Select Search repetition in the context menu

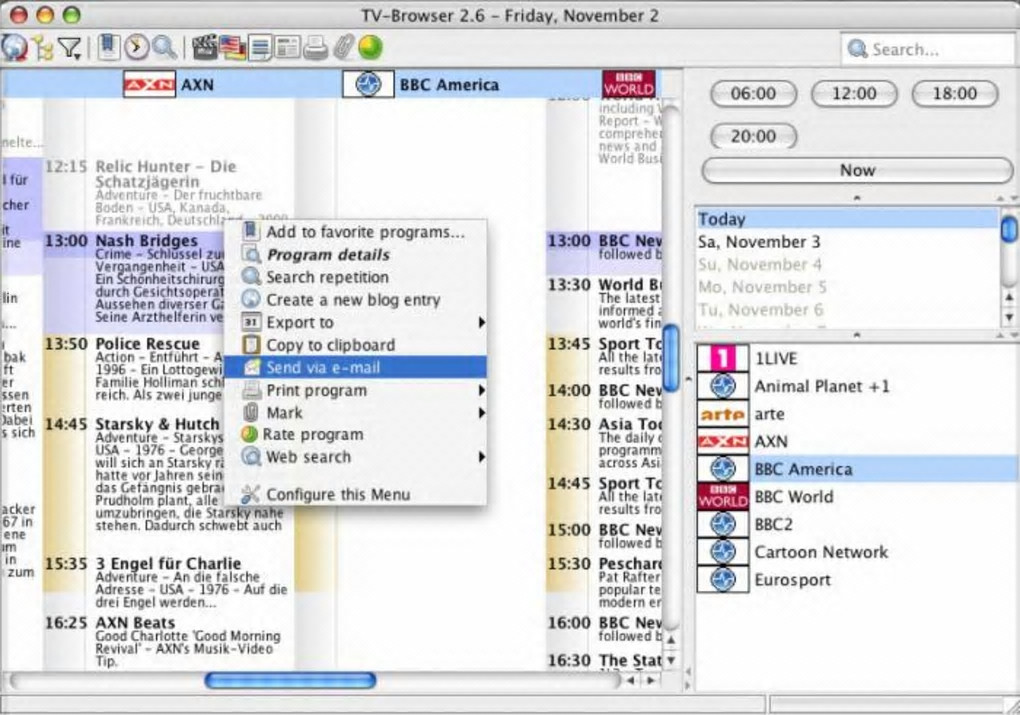pos(355,277)
